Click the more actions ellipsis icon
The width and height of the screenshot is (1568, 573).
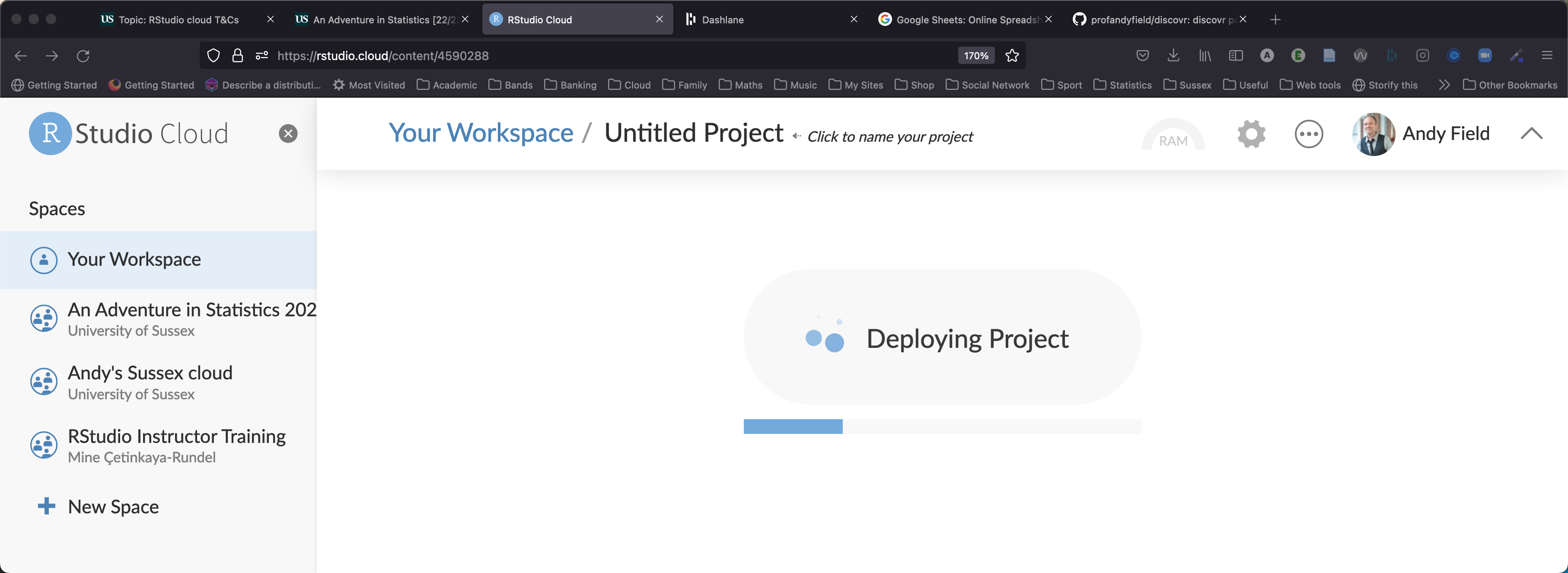click(x=1308, y=134)
